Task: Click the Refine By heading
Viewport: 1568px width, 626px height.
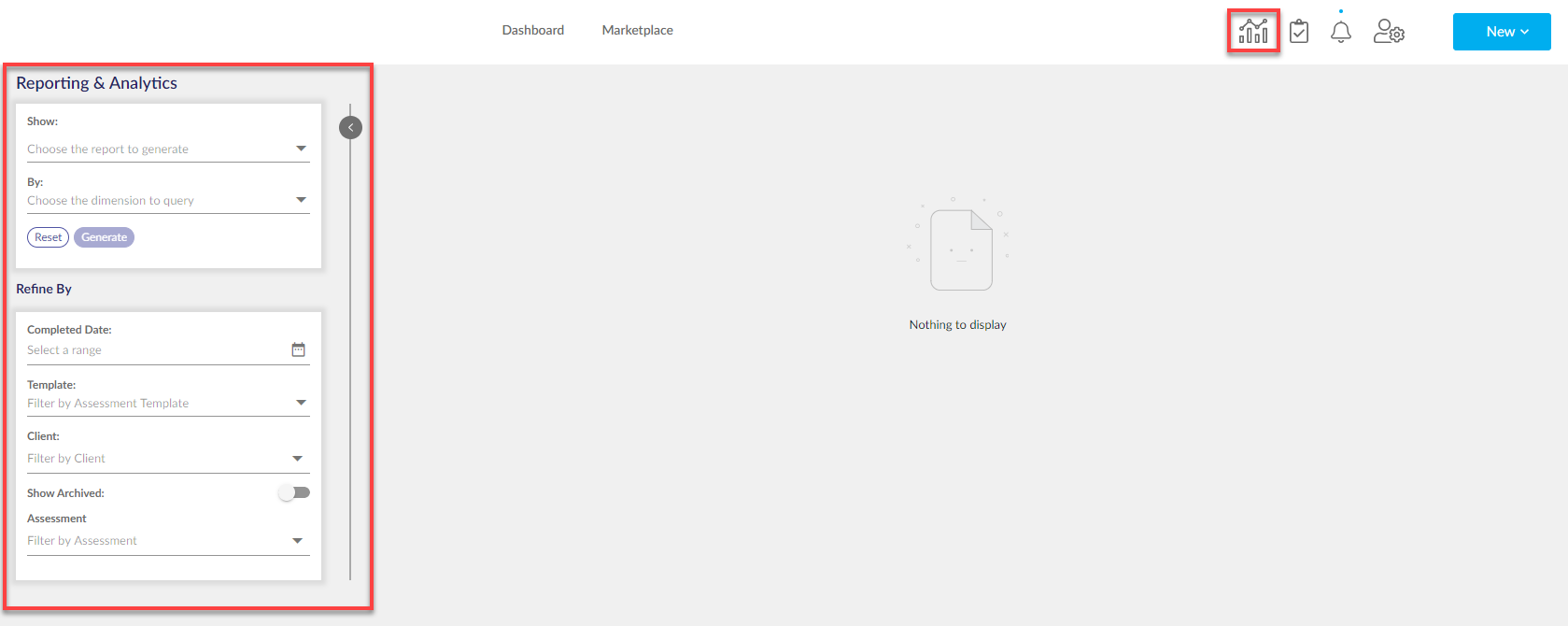Action: [x=44, y=289]
